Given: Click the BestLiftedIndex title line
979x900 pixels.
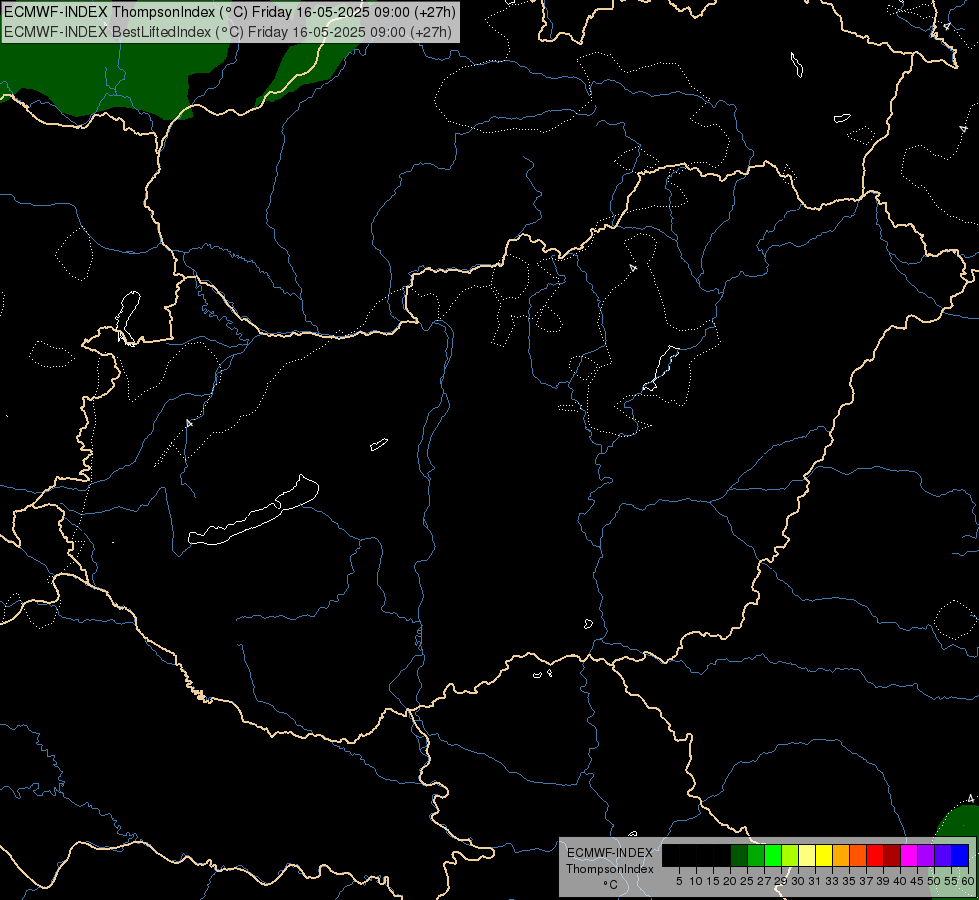Looking at the screenshot, I should coord(228,31).
